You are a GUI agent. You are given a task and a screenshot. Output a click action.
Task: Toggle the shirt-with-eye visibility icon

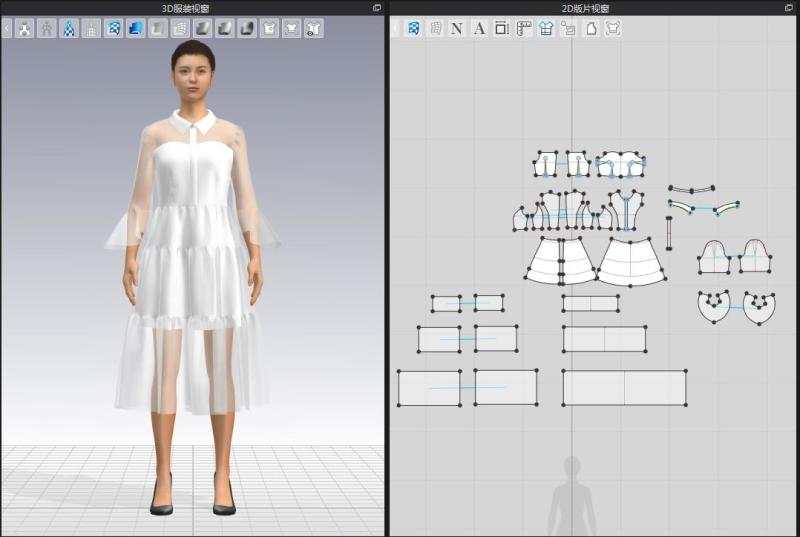[313, 29]
